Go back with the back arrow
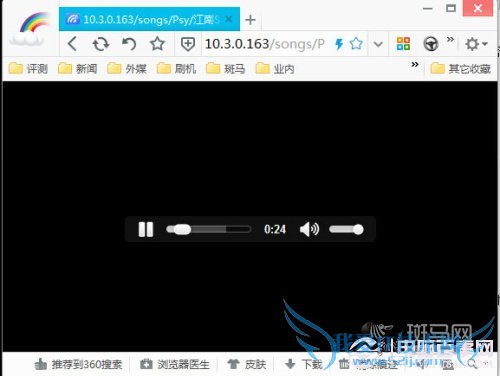500x376 pixels. pos(72,44)
